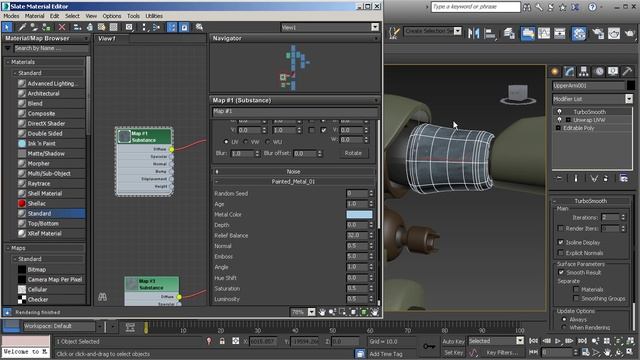Viewport: 640px width, 360px height.
Task: Select the VW radio button
Action: click(245, 142)
